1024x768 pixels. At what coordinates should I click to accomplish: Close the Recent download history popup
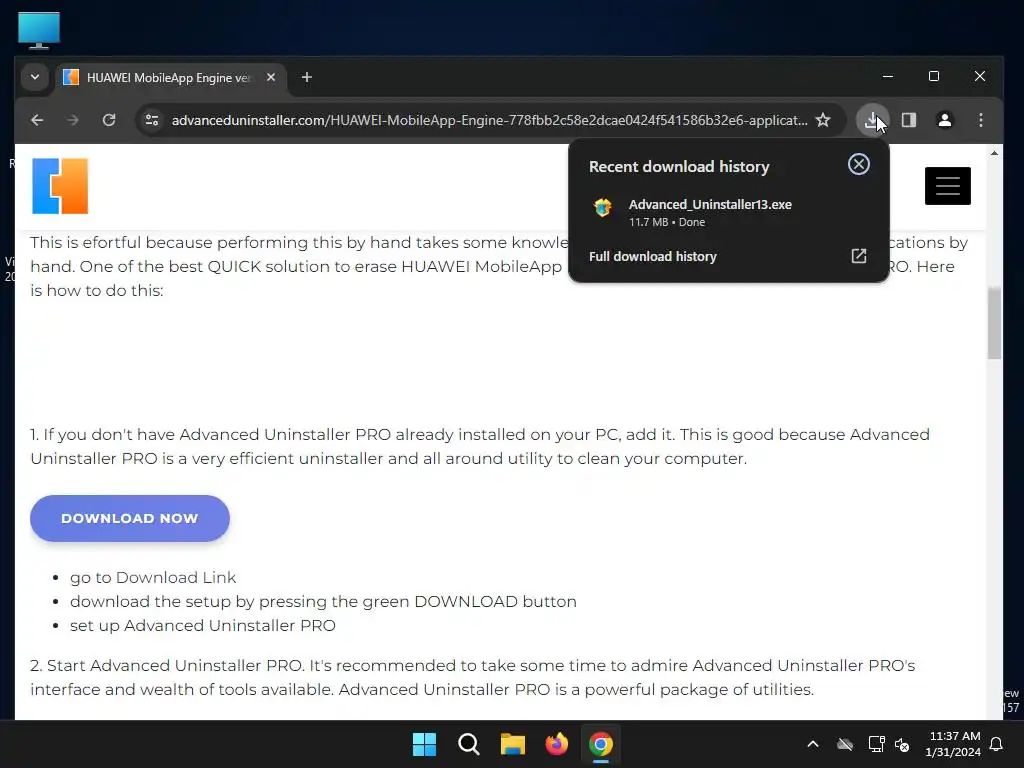(858, 165)
